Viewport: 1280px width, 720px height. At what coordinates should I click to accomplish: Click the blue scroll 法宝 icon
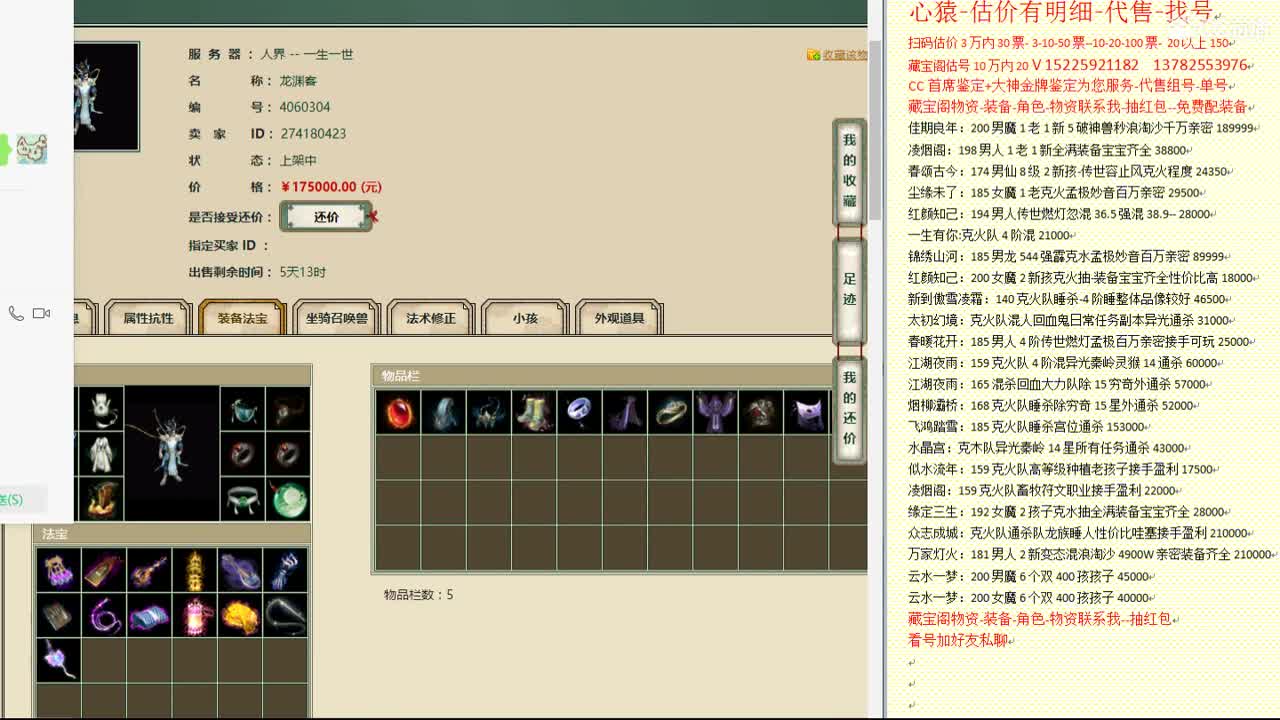pyautogui.click(x=149, y=616)
